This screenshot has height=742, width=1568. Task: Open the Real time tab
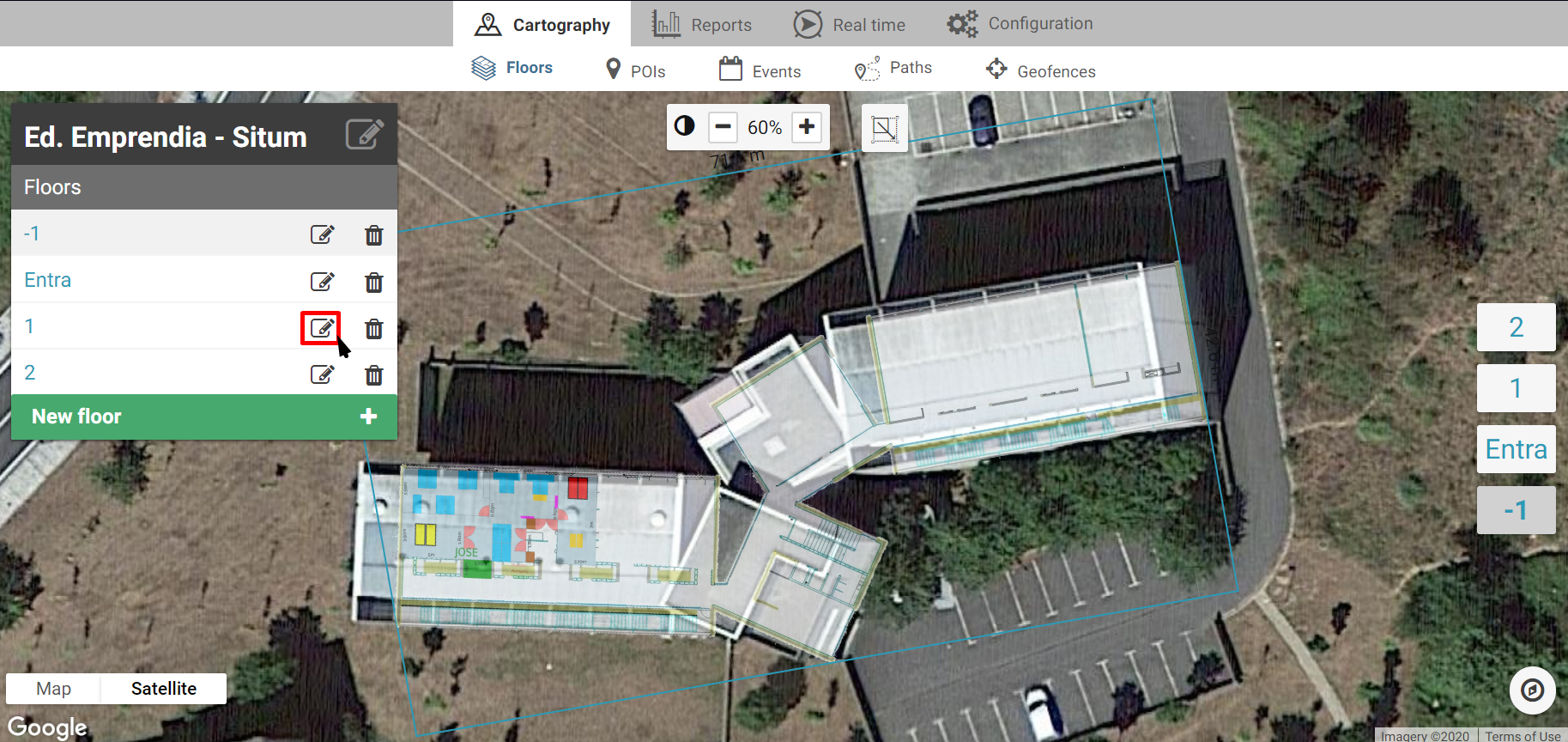click(849, 24)
